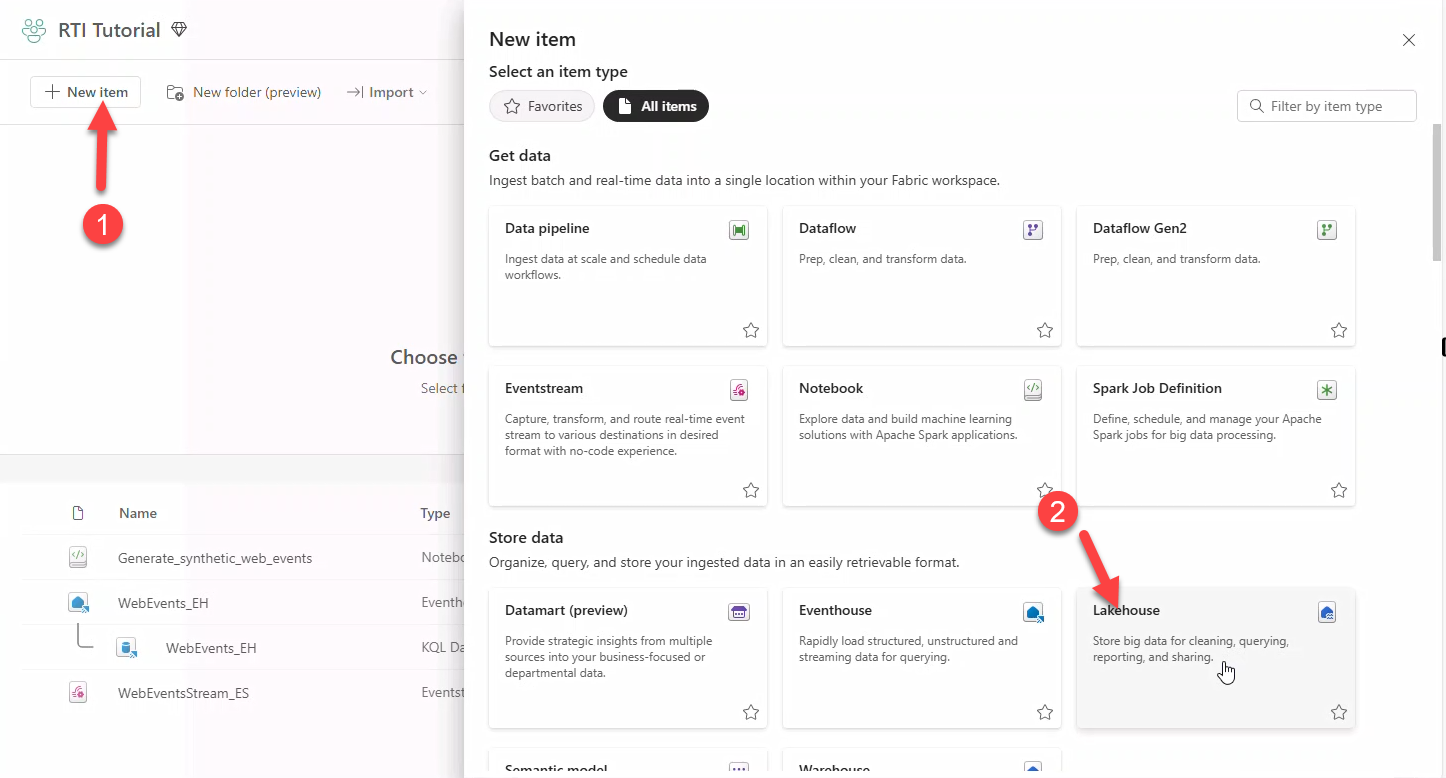Screen dimensions: 1446x778
Task: Click the Datamart (preview) icon
Action: click(x=739, y=612)
